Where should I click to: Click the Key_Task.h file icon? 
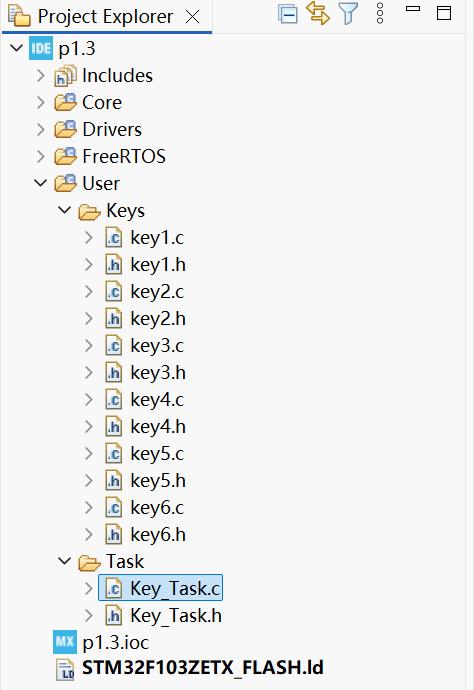click(114, 615)
